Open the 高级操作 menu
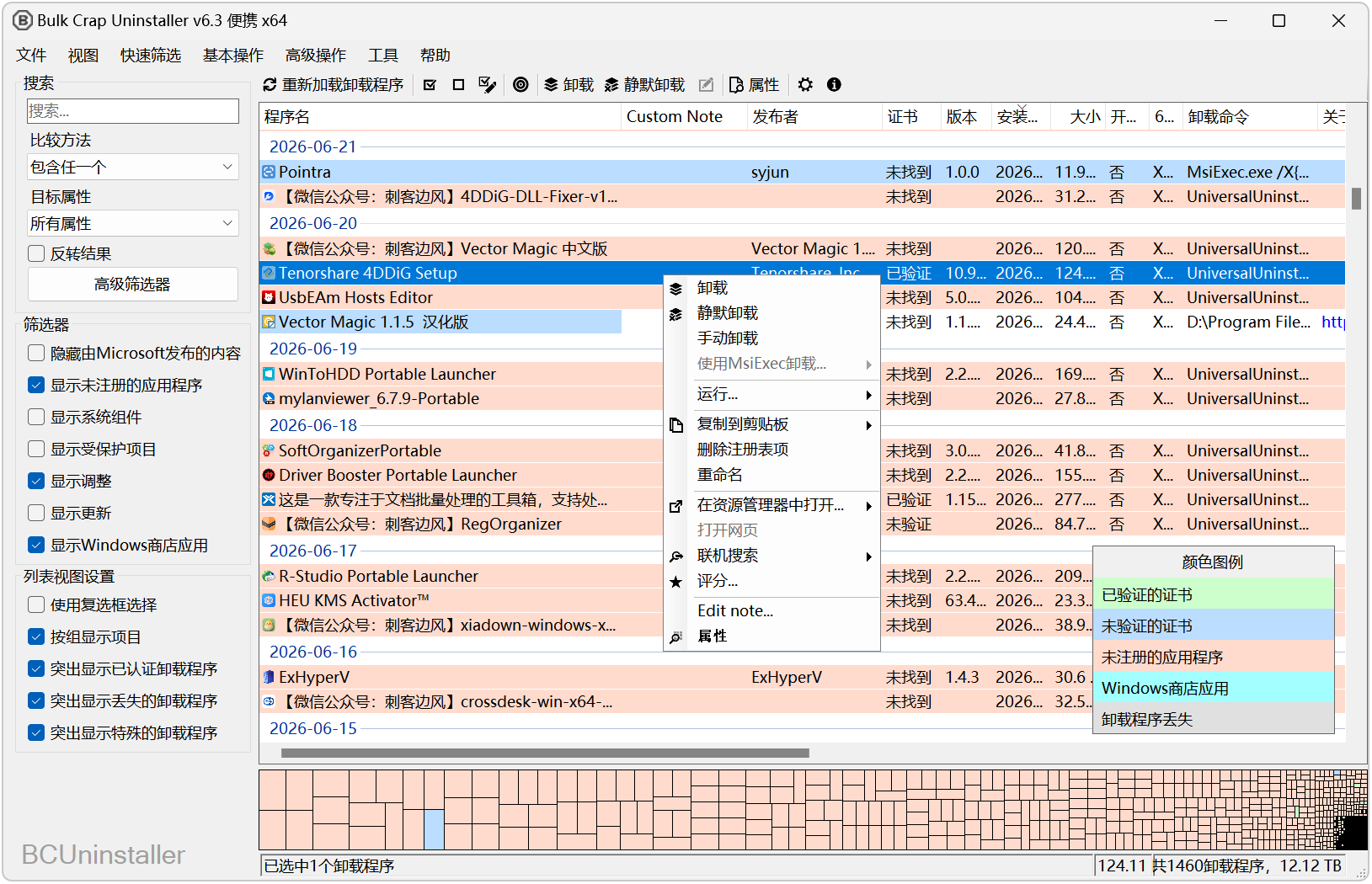 pyautogui.click(x=316, y=56)
